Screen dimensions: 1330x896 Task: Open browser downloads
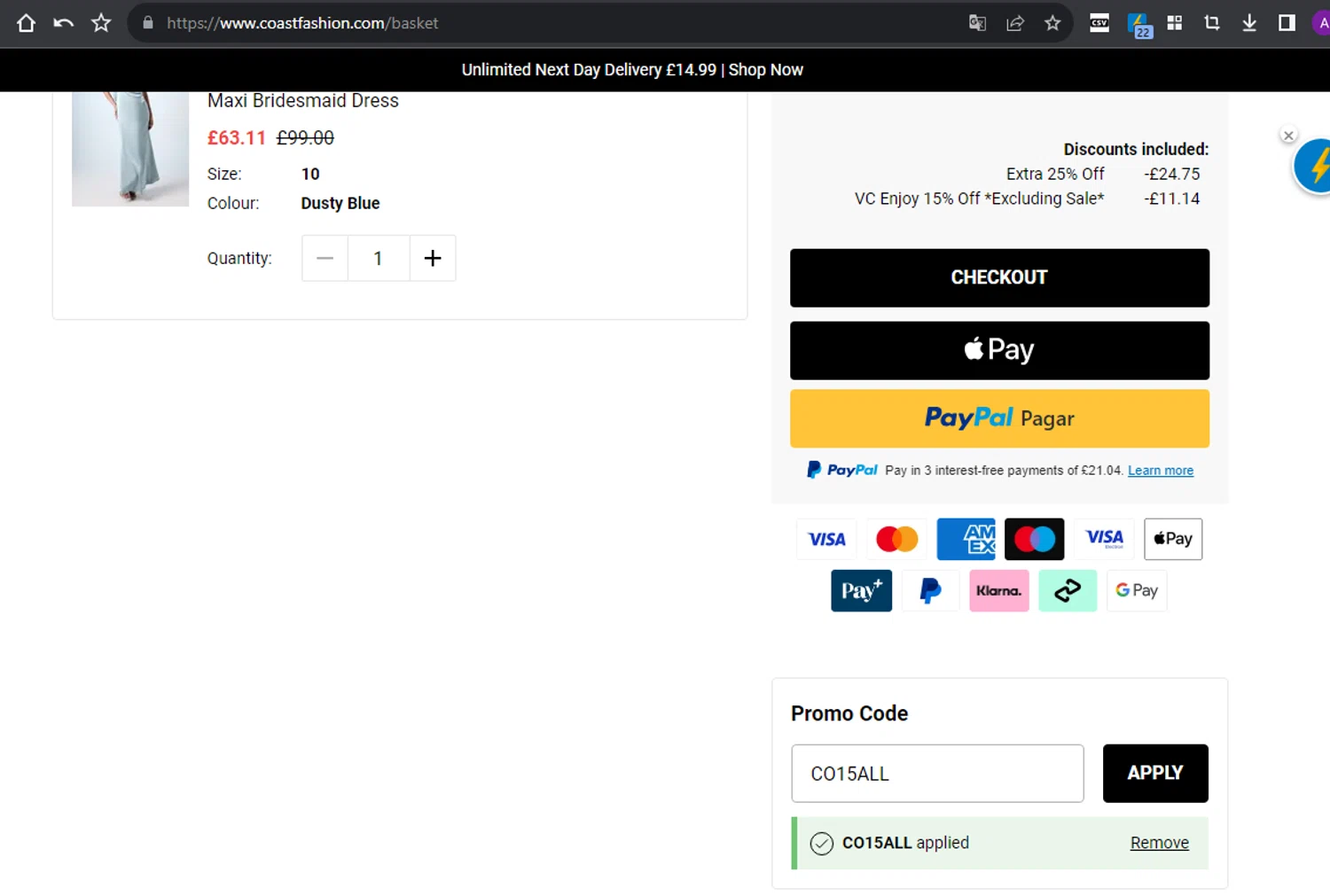(x=1249, y=23)
